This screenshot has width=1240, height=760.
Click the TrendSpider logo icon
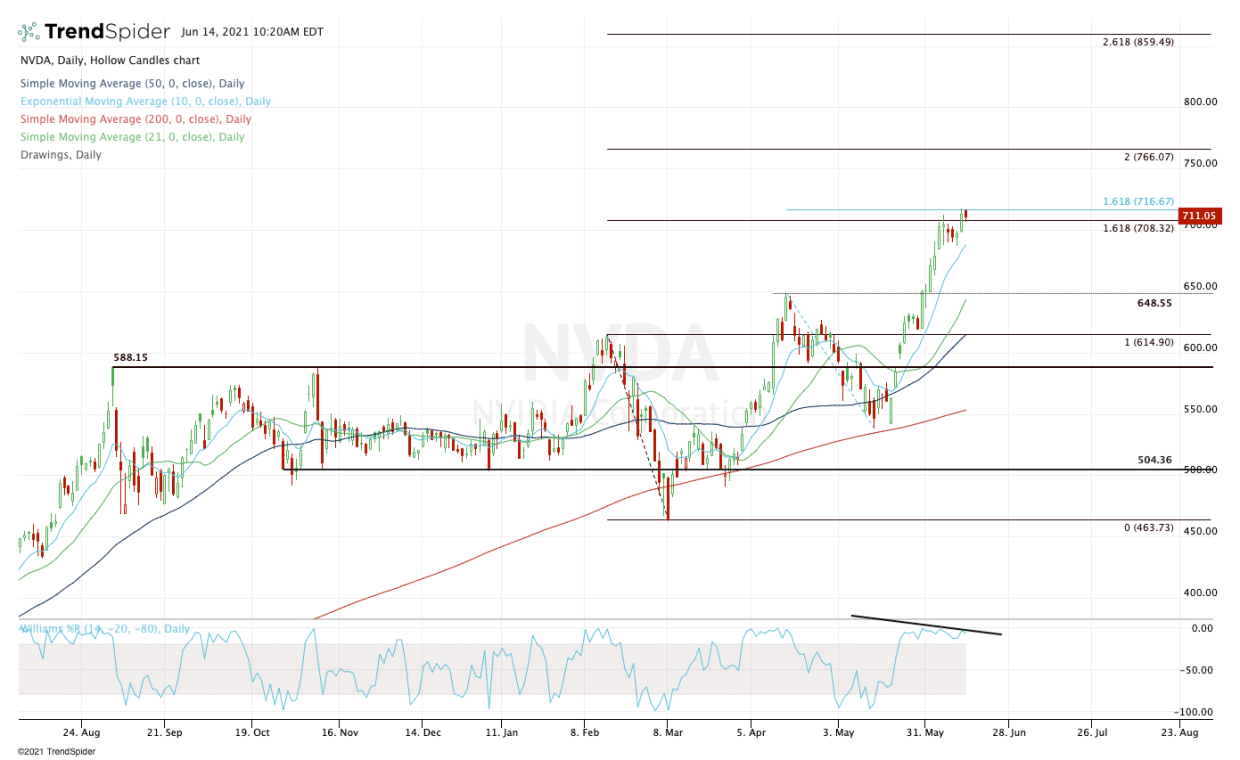pyautogui.click(x=29, y=31)
